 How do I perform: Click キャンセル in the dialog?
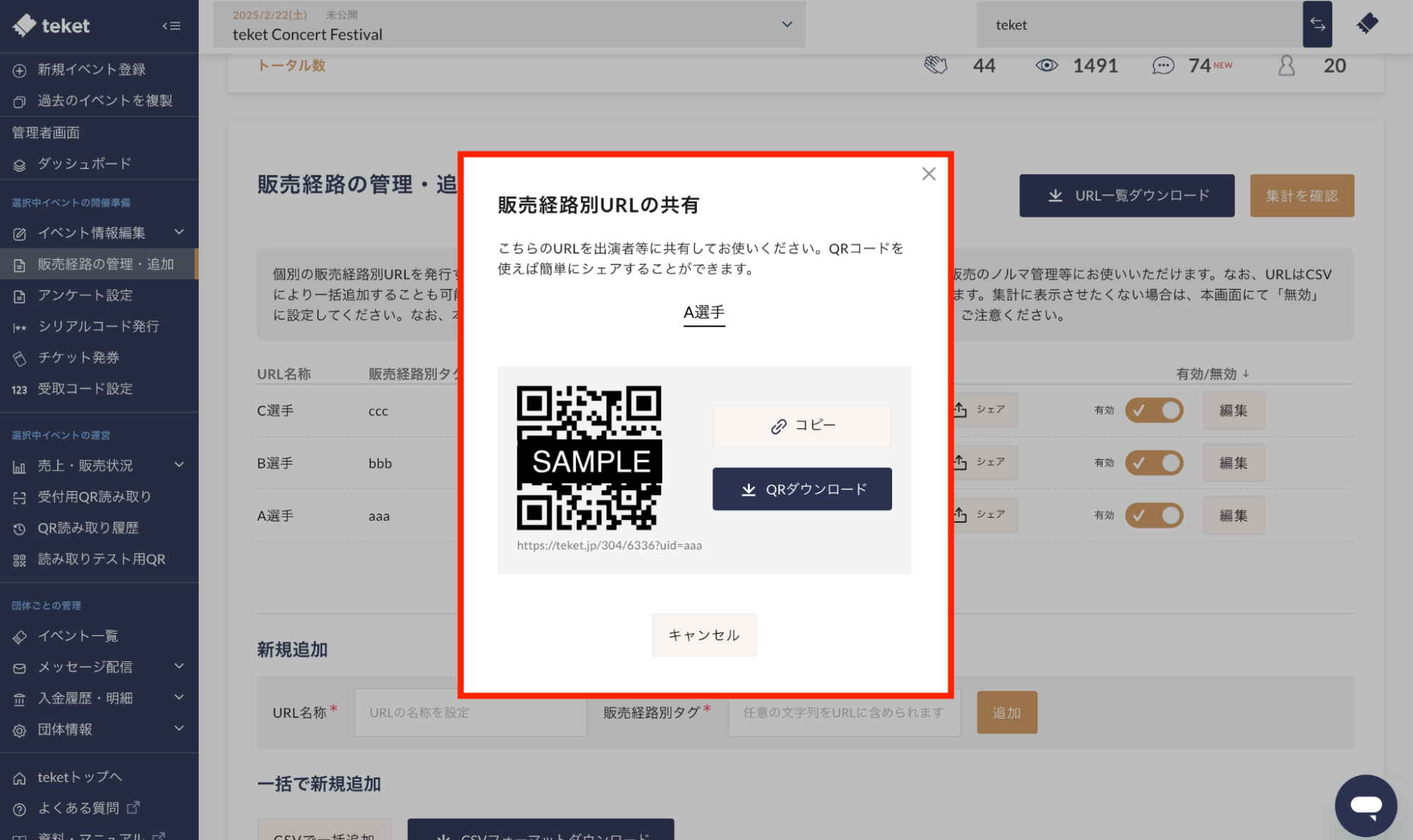(x=704, y=635)
